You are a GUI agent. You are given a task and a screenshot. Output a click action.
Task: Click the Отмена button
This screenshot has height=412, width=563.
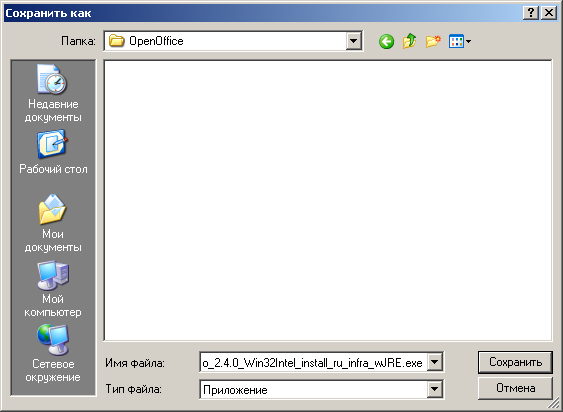[x=515, y=388]
